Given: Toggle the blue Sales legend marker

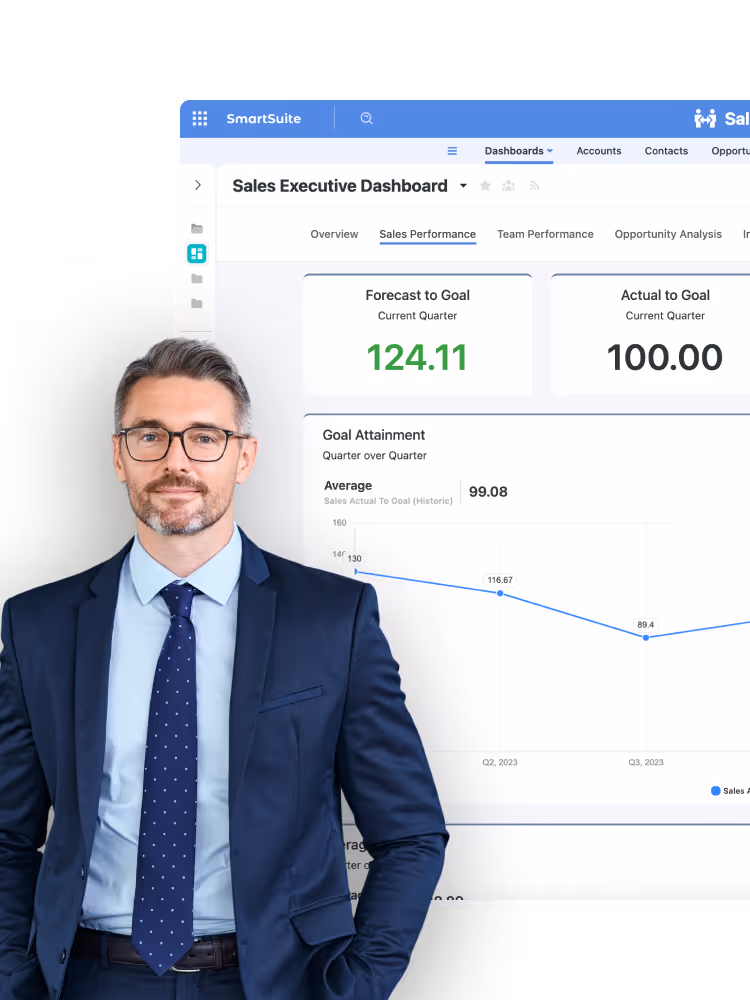Looking at the screenshot, I should point(716,791).
